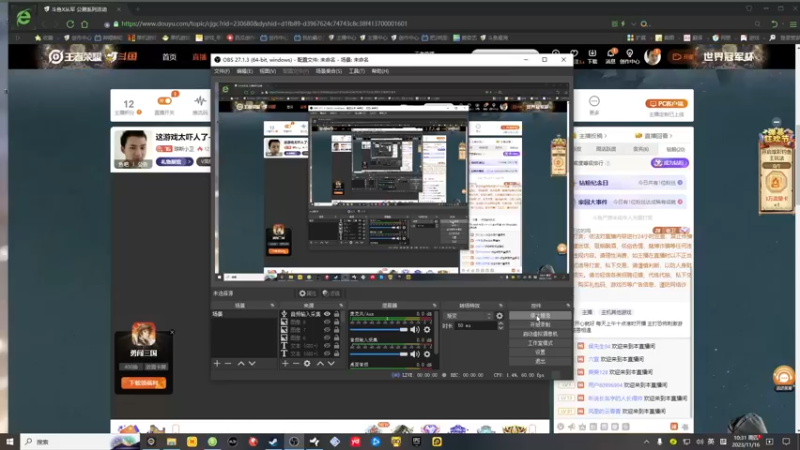Click 开始录制 to start recording

pyautogui.click(x=540, y=324)
